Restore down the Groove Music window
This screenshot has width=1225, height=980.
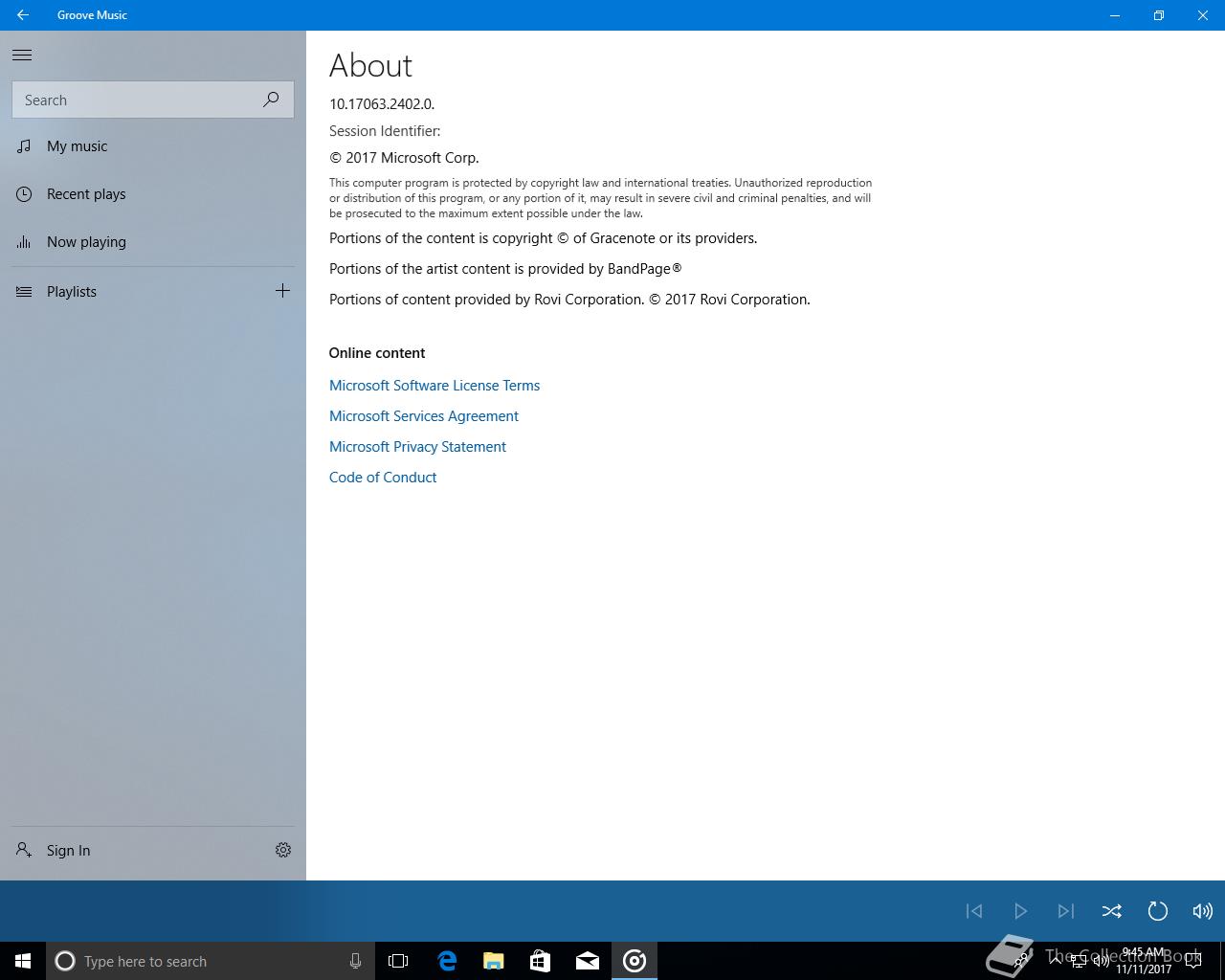point(1159,15)
